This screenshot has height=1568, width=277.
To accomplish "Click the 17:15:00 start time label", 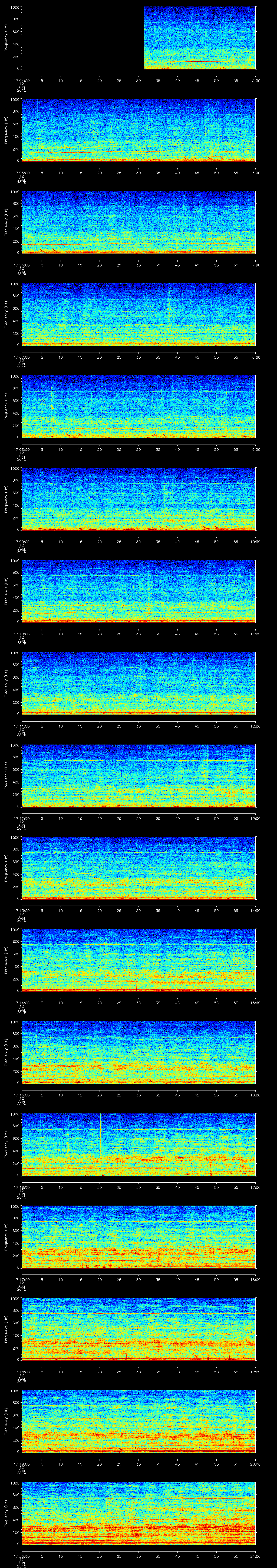I will (x=21, y=1095).
